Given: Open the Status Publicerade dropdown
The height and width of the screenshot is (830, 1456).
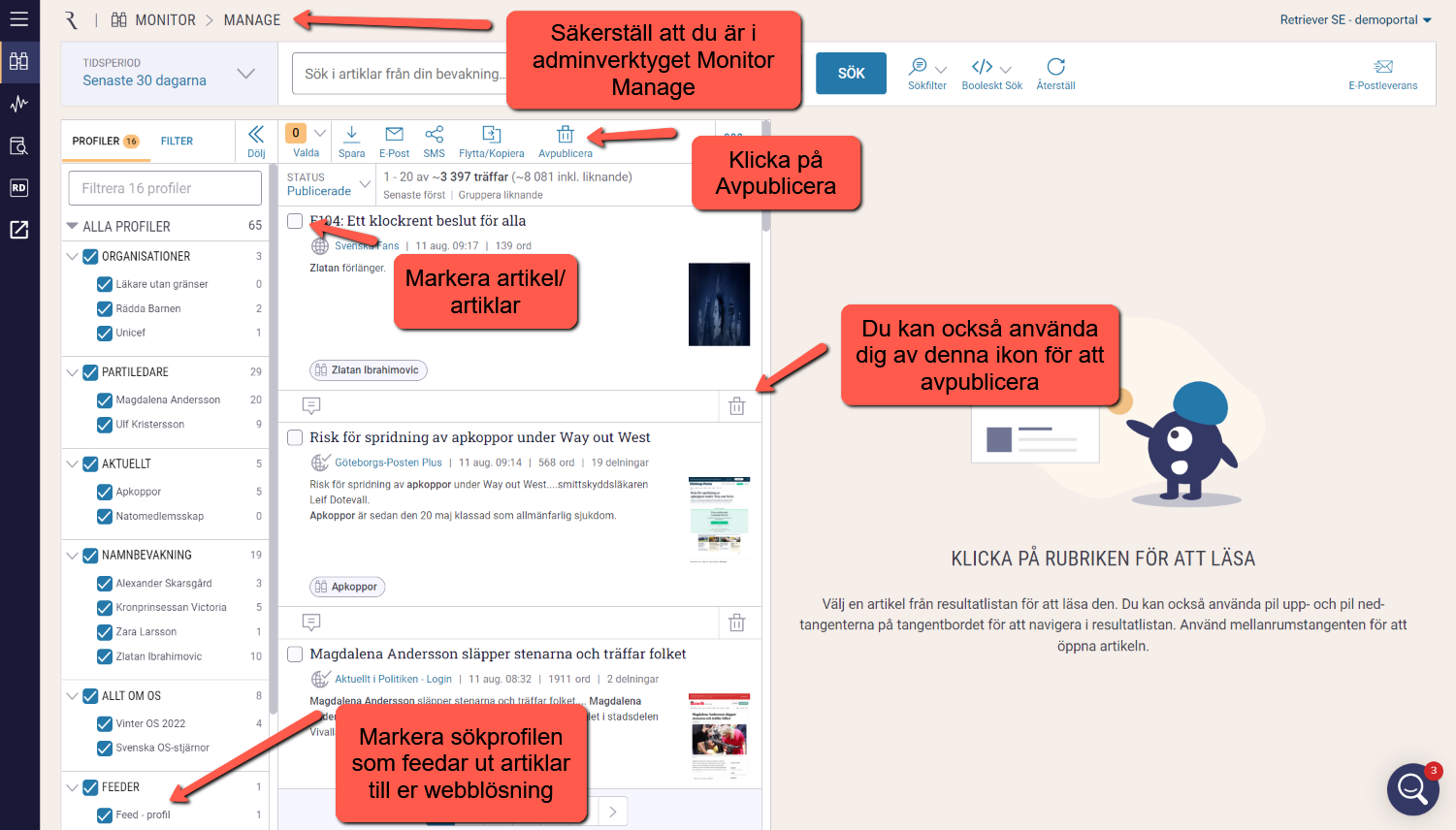Looking at the screenshot, I should (329, 184).
